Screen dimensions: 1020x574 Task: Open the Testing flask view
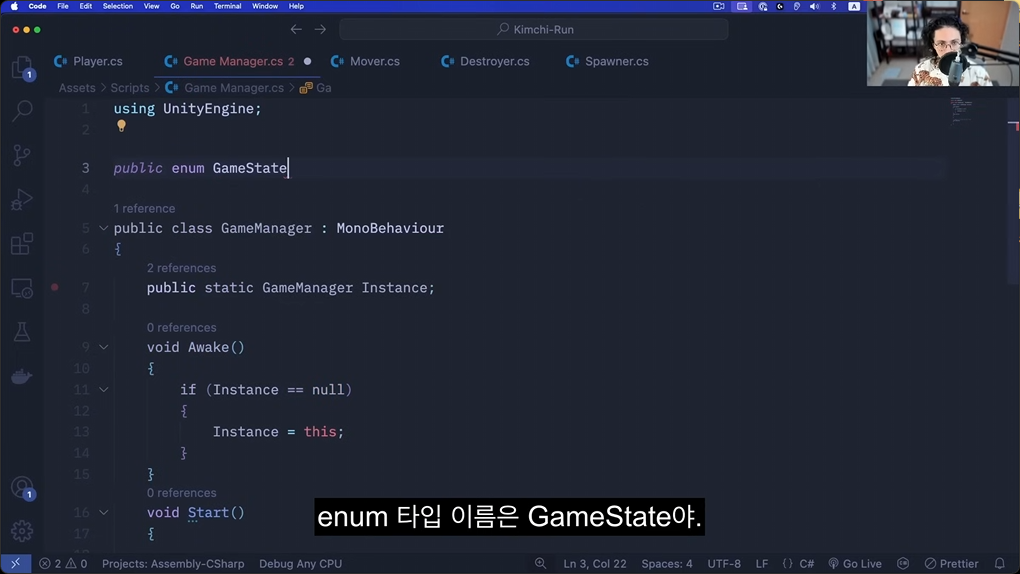point(22,333)
